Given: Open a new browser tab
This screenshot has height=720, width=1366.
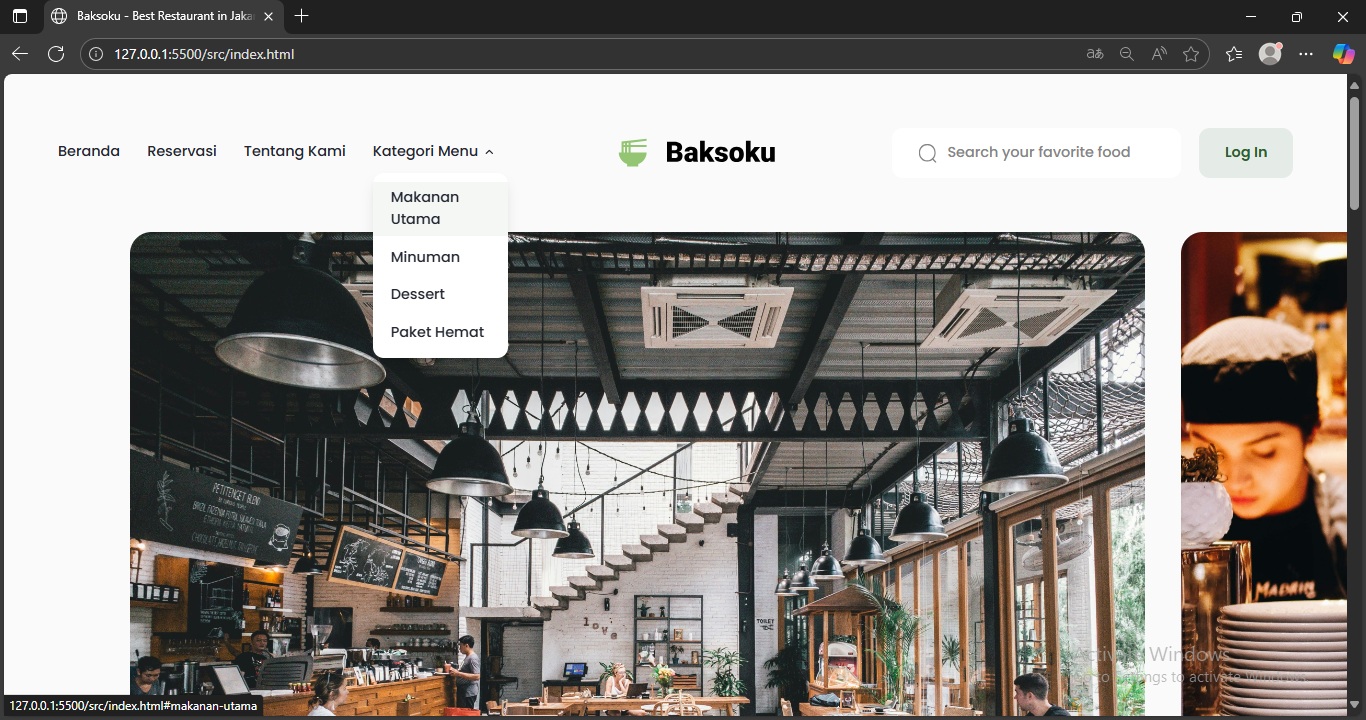Looking at the screenshot, I should click(x=302, y=16).
